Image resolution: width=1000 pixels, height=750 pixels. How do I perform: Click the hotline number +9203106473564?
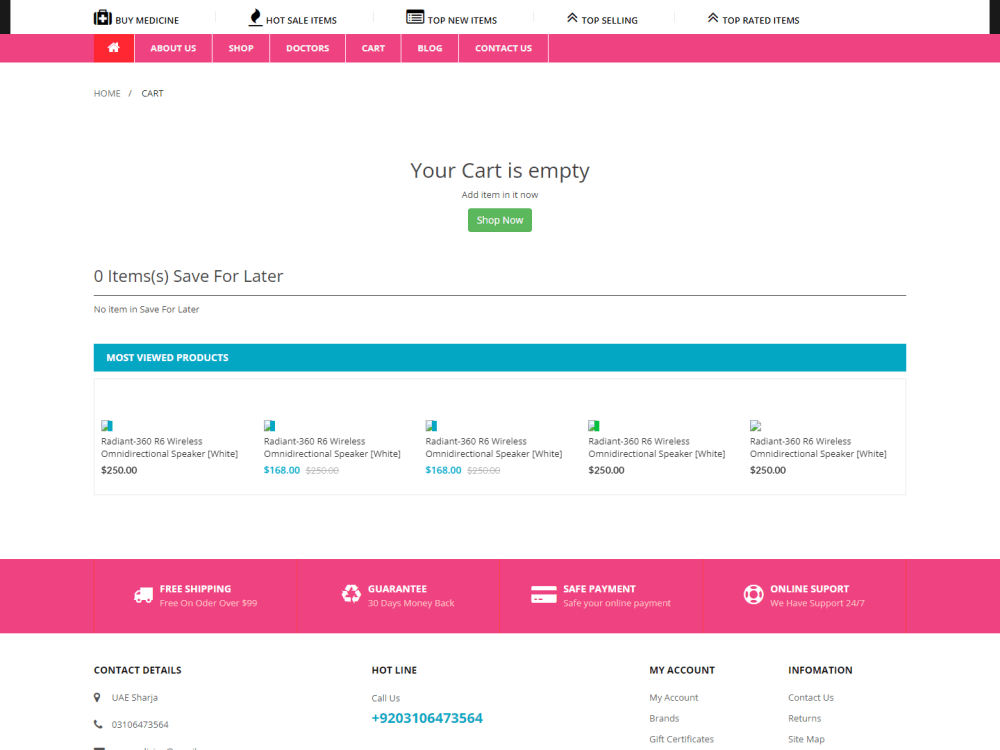(427, 718)
